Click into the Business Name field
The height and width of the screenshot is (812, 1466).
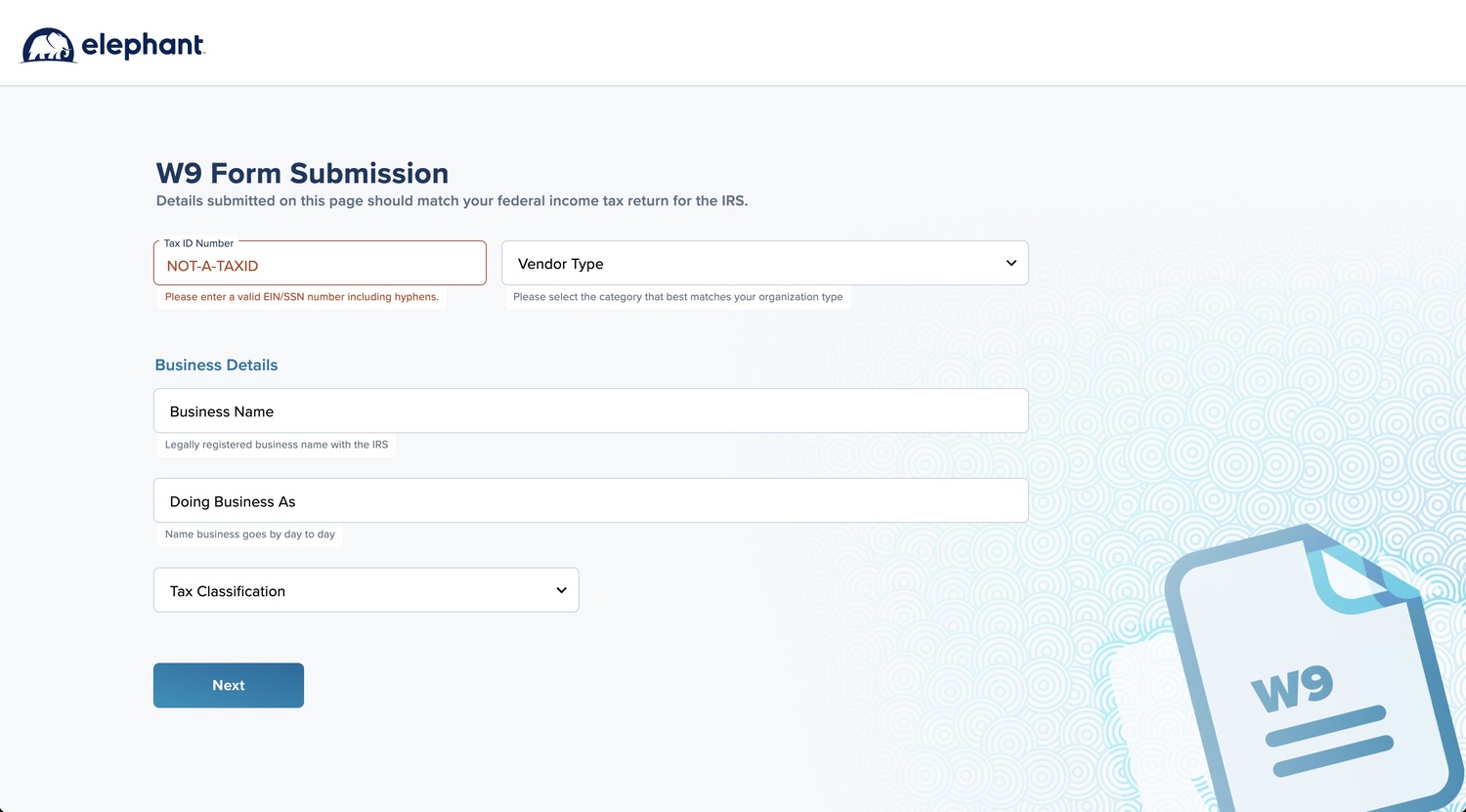click(590, 411)
